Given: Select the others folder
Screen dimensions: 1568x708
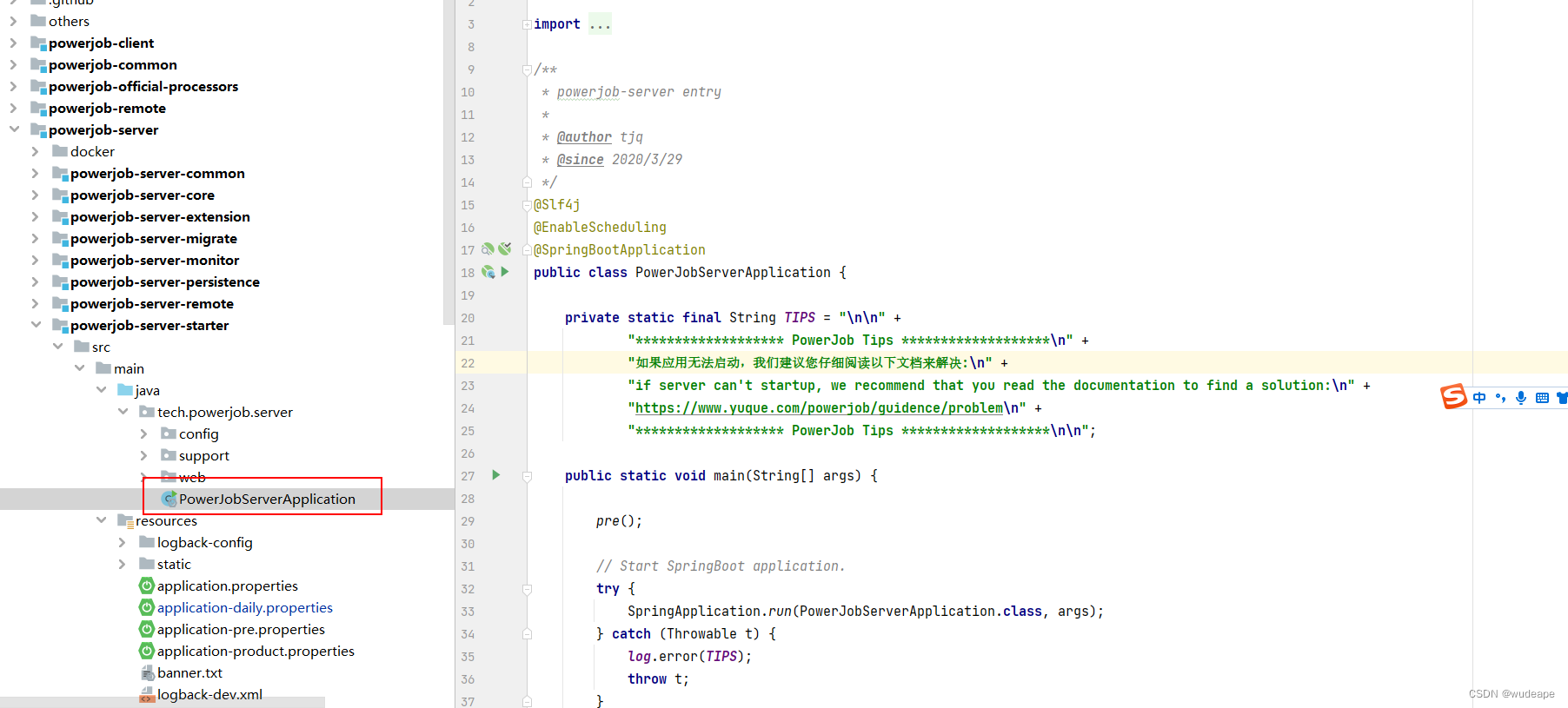Looking at the screenshot, I should pos(69,21).
